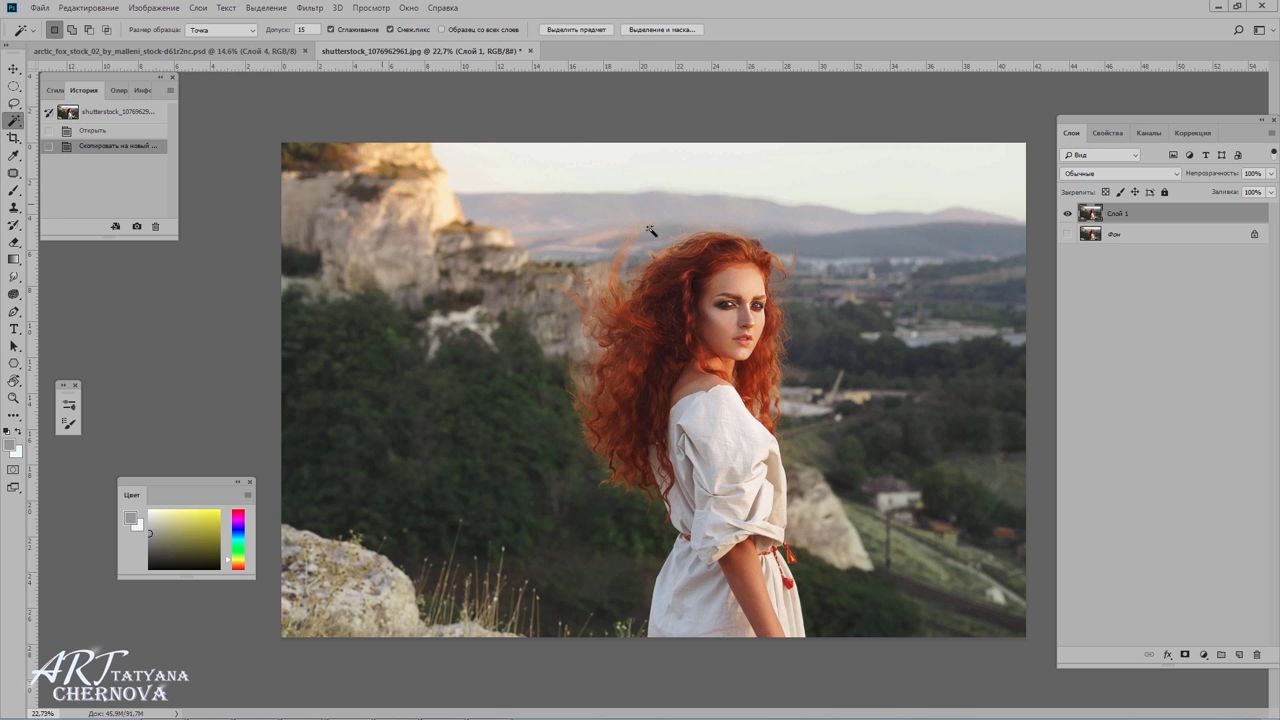The height and width of the screenshot is (720, 1280).
Task: Filter layers by type layers icon
Action: click(1205, 155)
